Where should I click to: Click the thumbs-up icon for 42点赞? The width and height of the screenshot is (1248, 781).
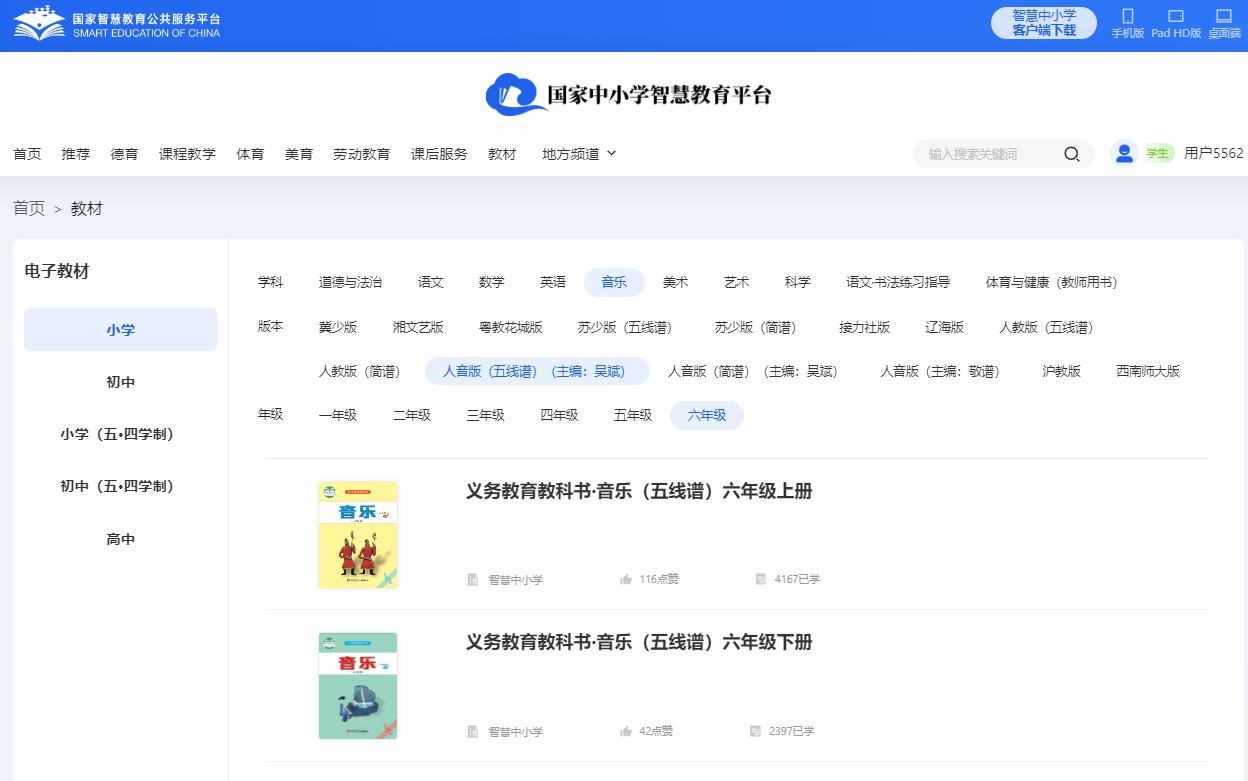point(626,731)
